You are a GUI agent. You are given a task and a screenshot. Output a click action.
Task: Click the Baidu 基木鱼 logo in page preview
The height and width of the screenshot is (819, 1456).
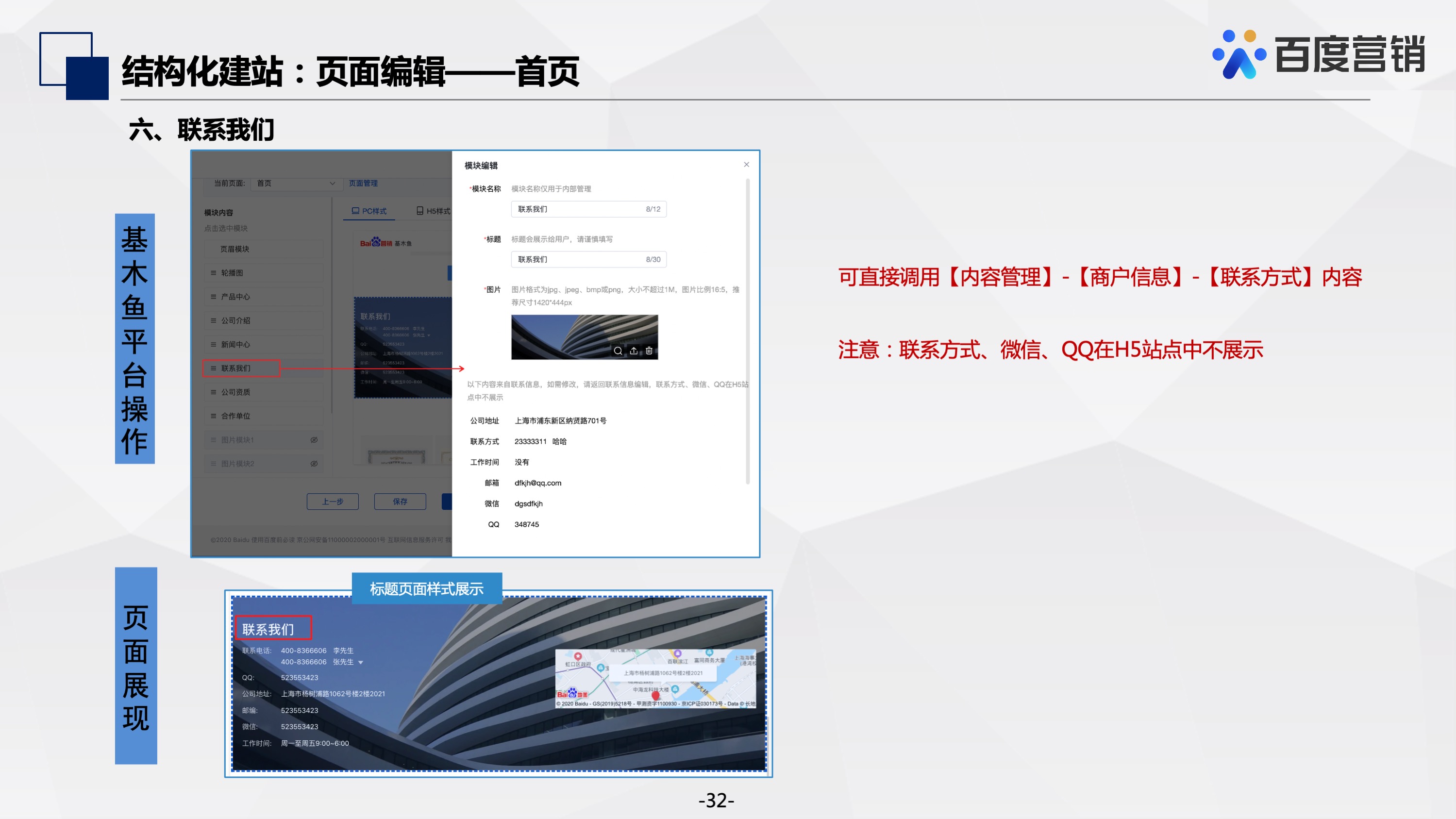coord(386,243)
